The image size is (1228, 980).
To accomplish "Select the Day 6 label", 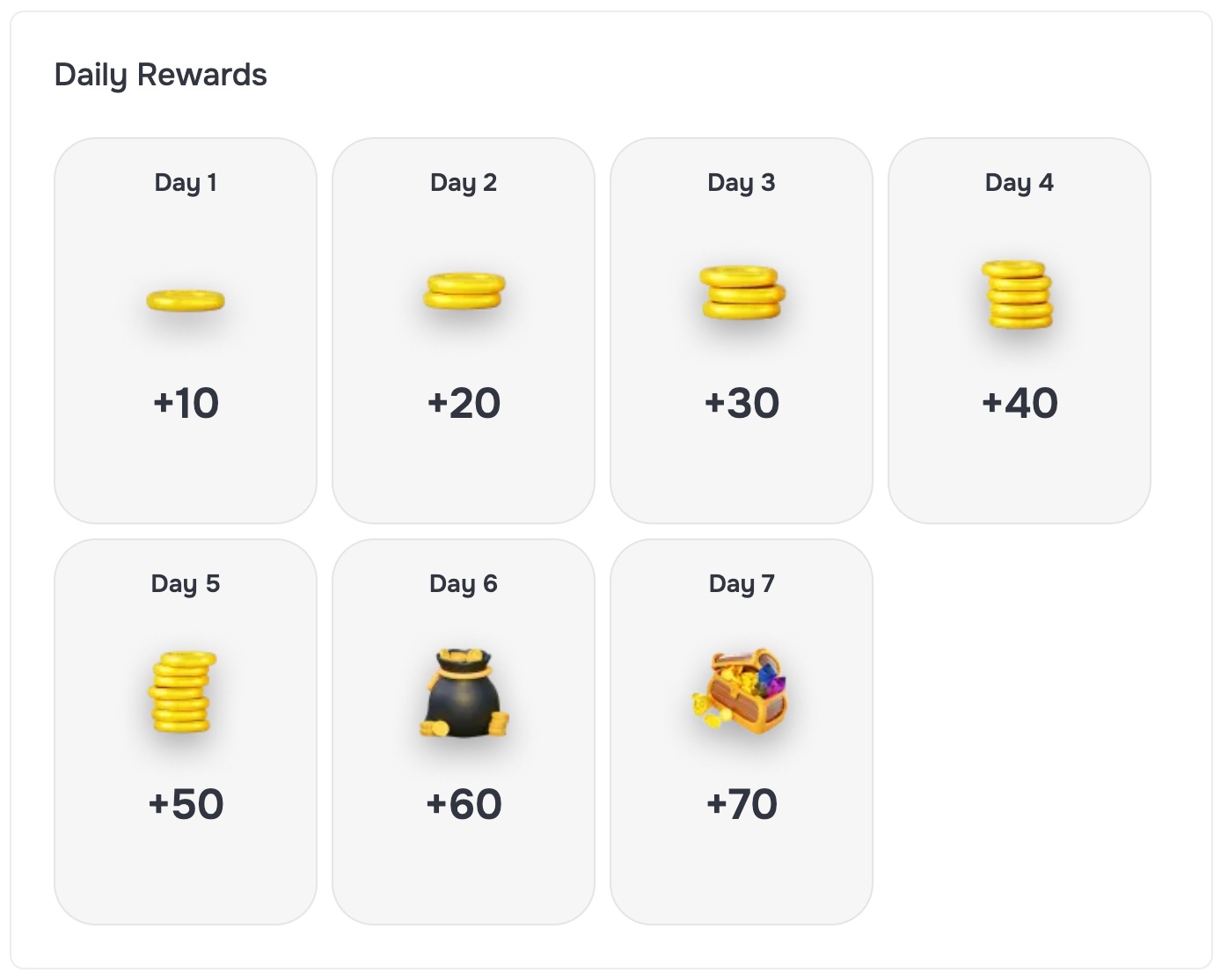I will click(x=464, y=582).
